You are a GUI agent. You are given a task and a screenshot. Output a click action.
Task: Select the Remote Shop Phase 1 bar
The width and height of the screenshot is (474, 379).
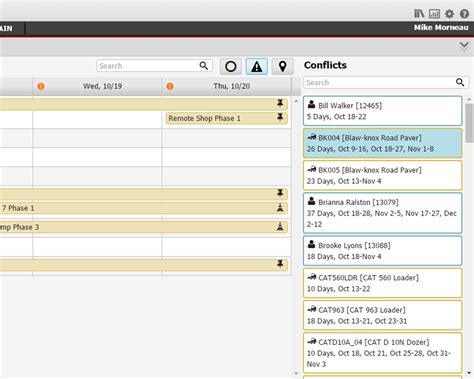[227, 118]
